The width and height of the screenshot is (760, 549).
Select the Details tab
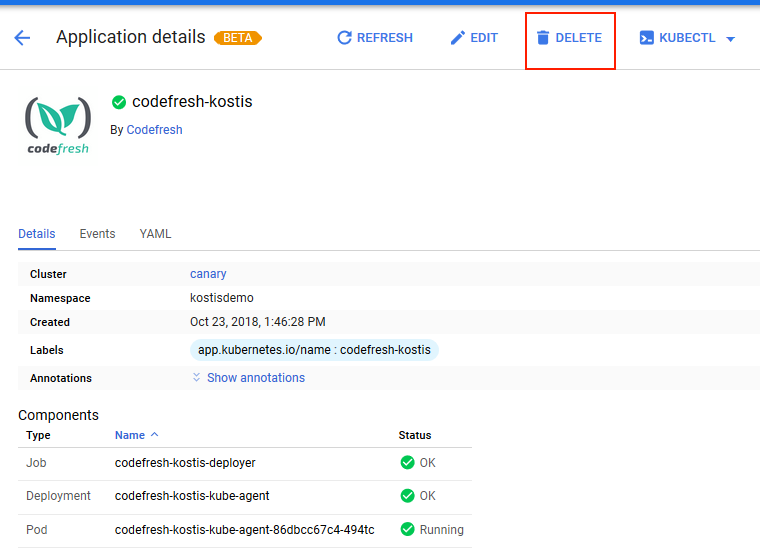coord(37,234)
